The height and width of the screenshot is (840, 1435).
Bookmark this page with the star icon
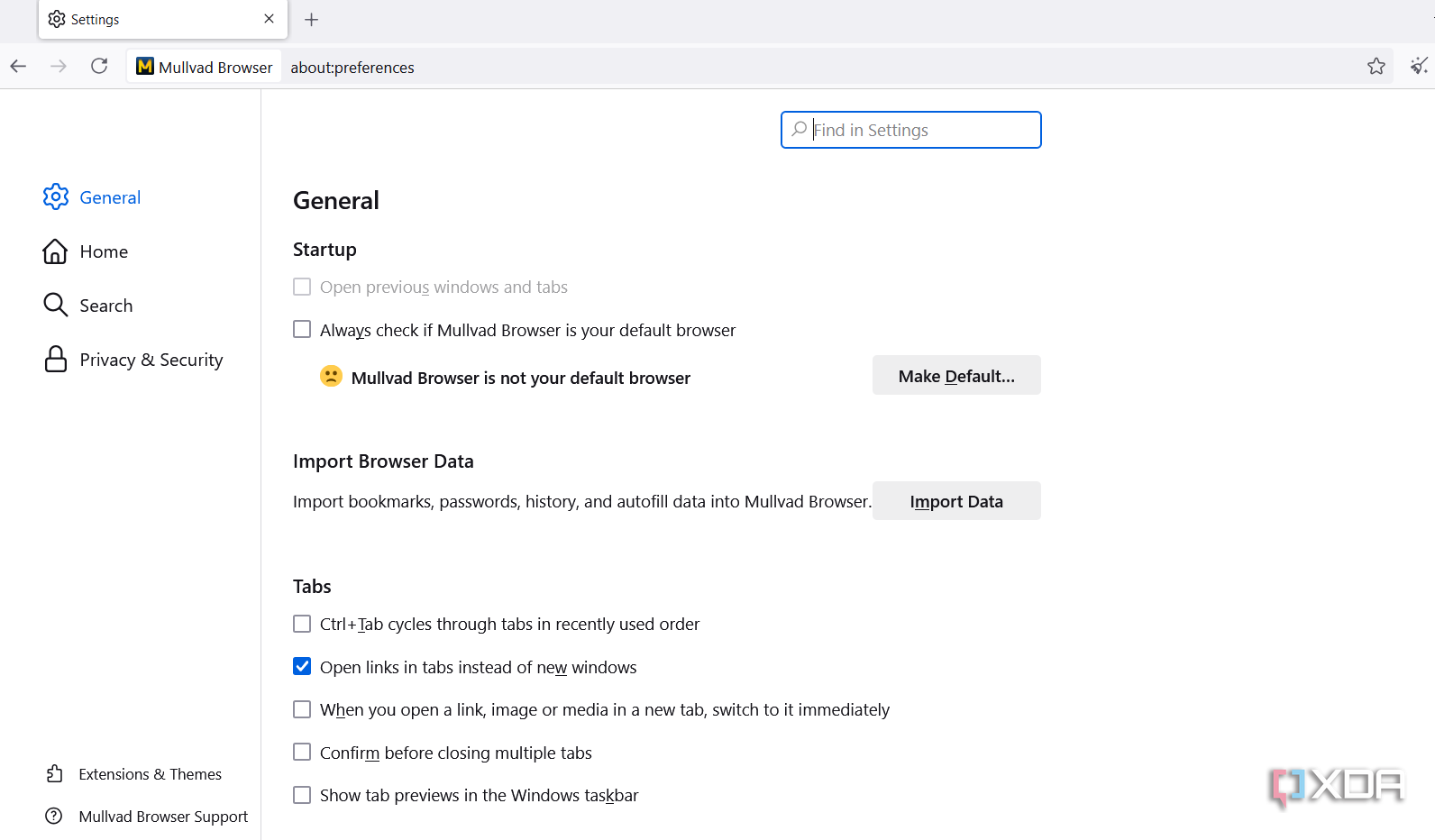(1376, 66)
